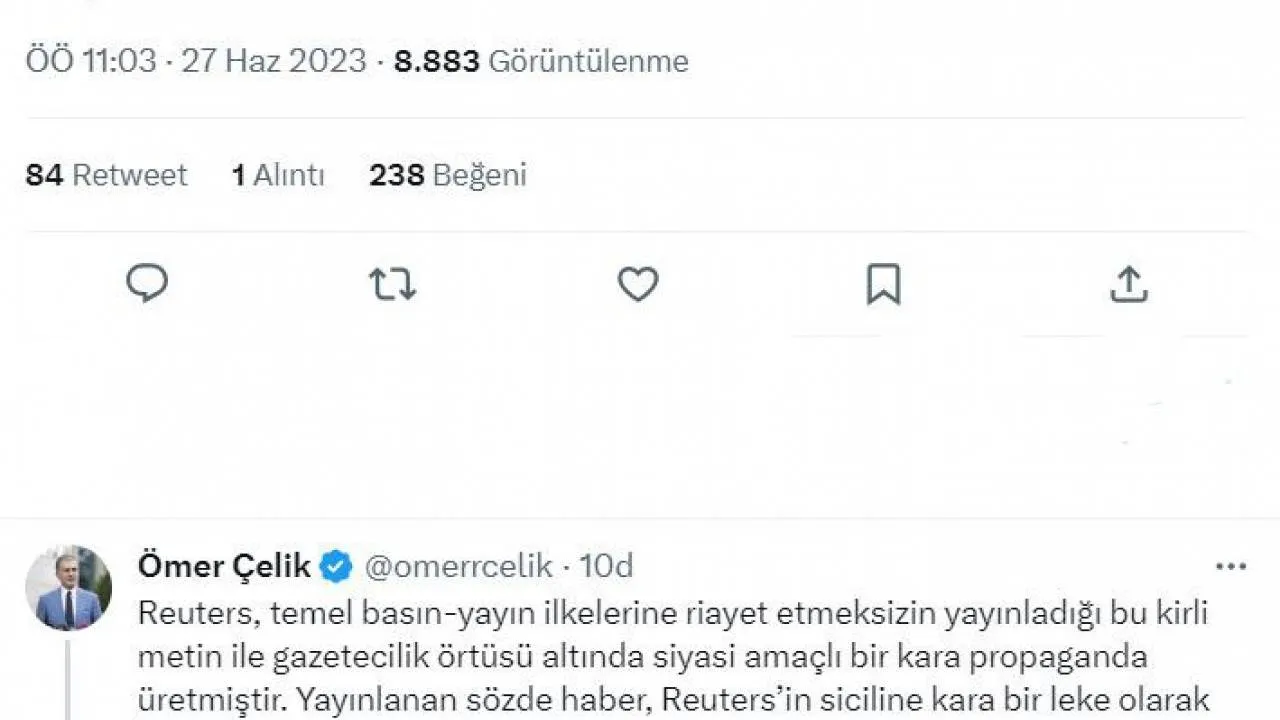Click the thread line under Ömer Çelik's avatar
The image size is (1280, 720).
[x=68, y=680]
